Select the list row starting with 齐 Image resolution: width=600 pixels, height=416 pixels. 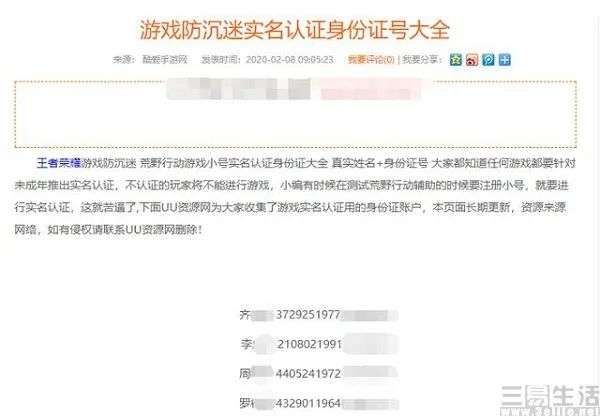pos(319,315)
